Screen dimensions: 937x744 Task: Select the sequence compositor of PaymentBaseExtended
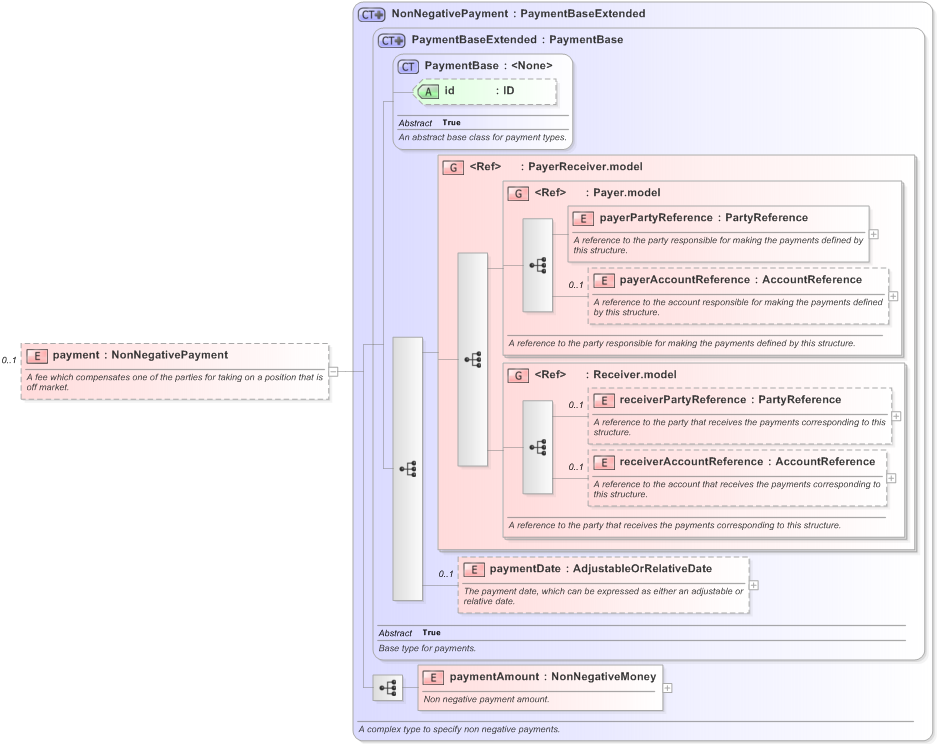coord(408,469)
